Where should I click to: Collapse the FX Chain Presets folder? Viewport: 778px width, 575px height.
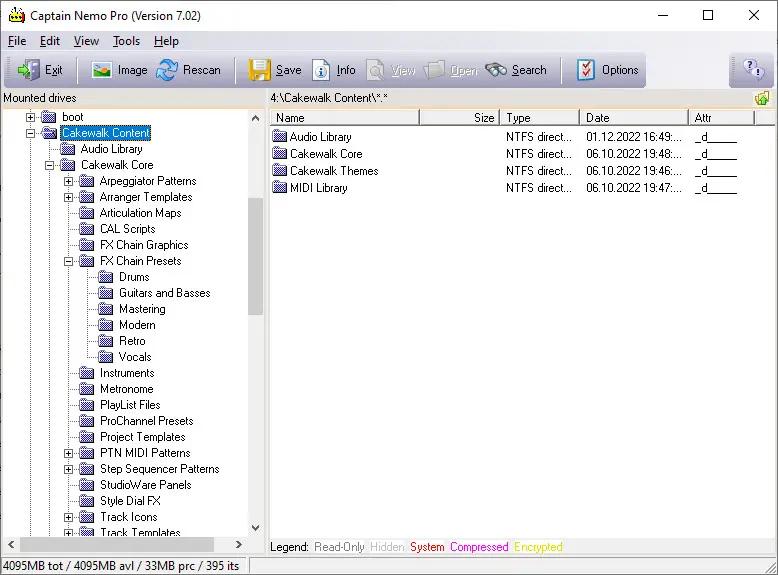click(69, 261)
